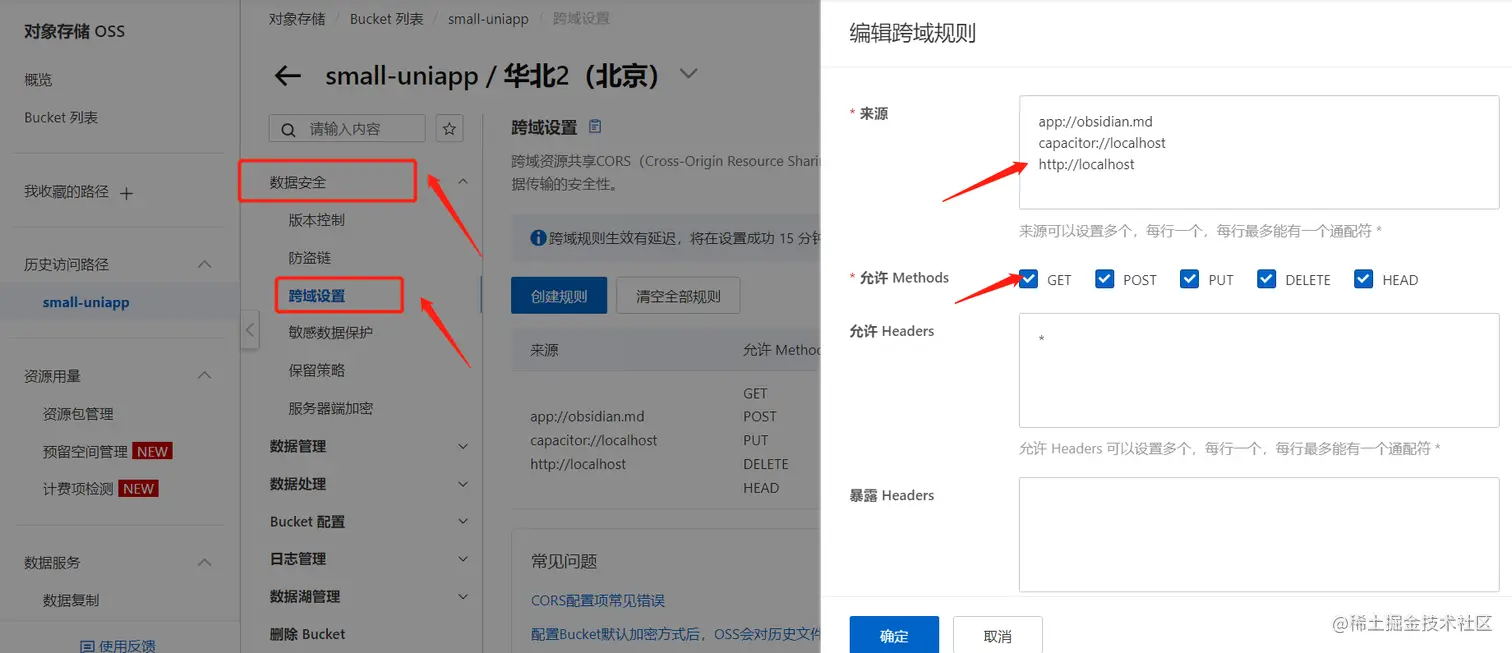This screenshot has width=1512, height=653.
Task: Click the app://obsidian.md cell in rules table
Action: coord(587,417)
